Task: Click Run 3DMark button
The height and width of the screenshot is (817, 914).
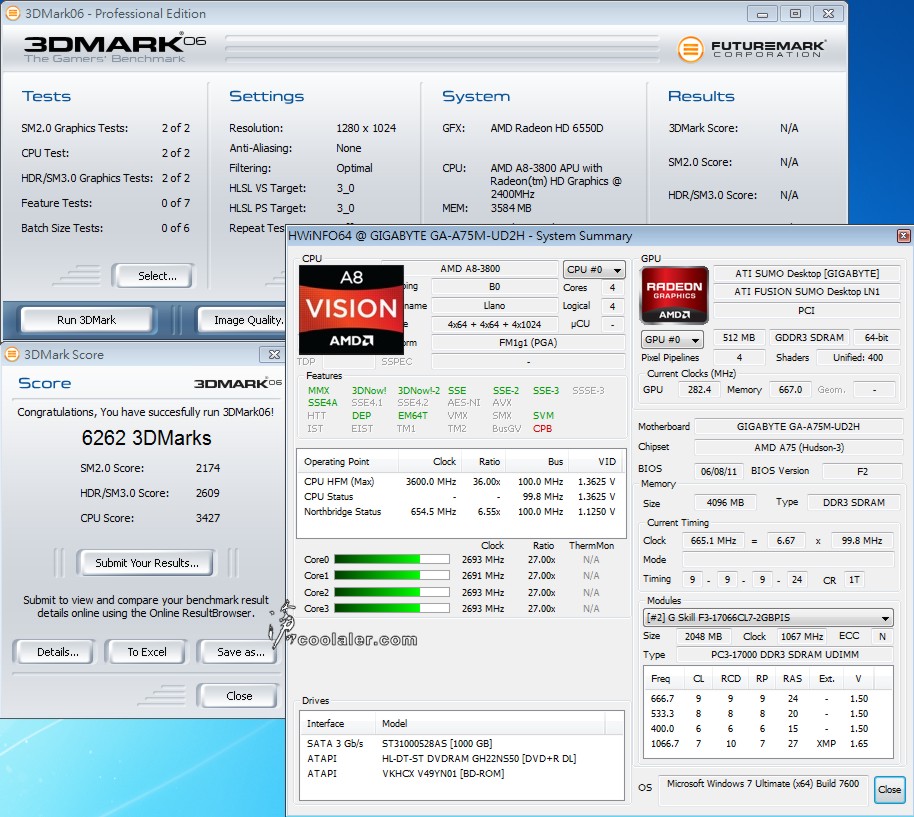Action: click(86, 320)
